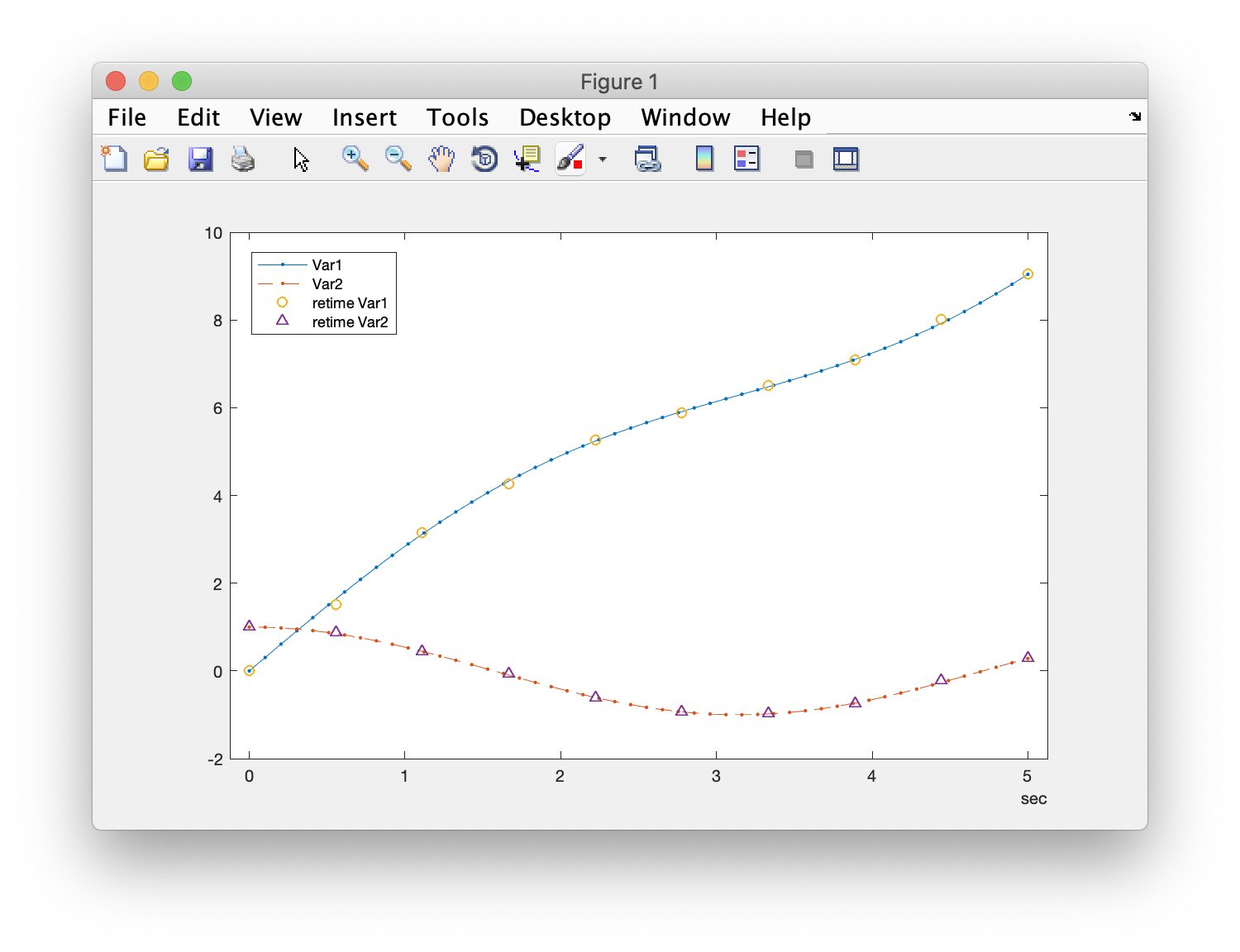Activate the Zoom In magnifier tool
1240x952 pixels.
(x=355, y=159)
